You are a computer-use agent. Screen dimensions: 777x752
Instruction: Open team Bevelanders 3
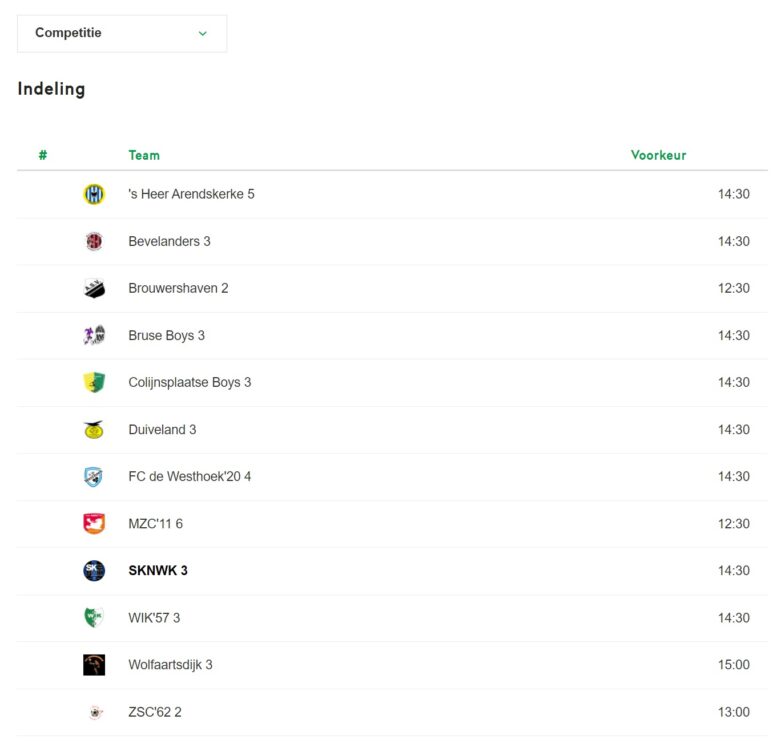pos(169,241)
